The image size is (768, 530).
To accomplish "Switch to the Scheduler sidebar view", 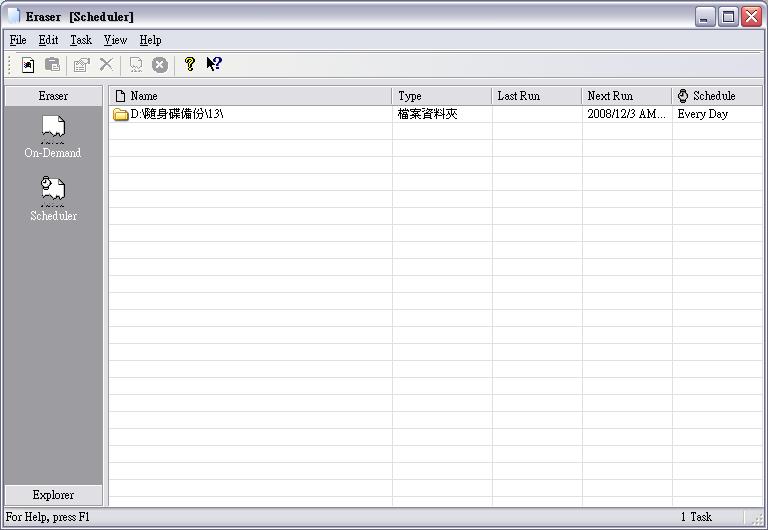I will [x=53, y=199].
